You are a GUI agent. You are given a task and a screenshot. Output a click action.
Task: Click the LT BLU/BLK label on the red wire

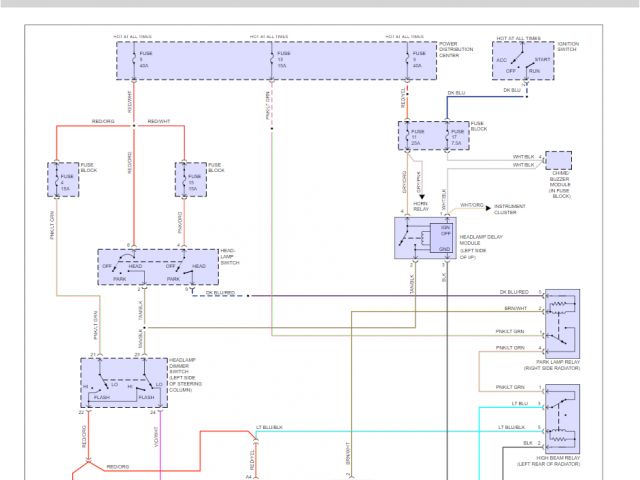point(270,426)
